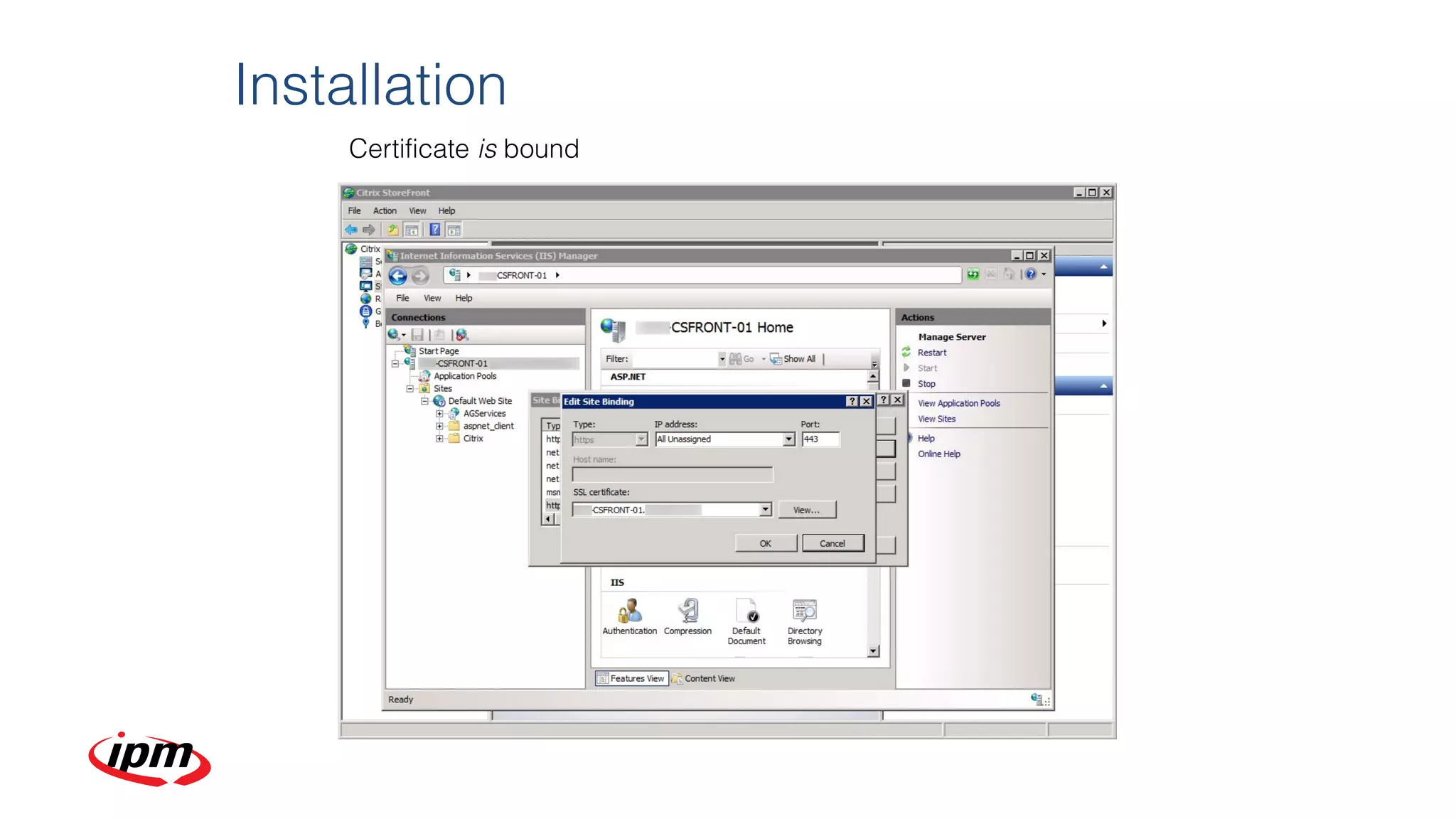Click the Citrix StoreFront back arrow icon

(x=351, y=230)
